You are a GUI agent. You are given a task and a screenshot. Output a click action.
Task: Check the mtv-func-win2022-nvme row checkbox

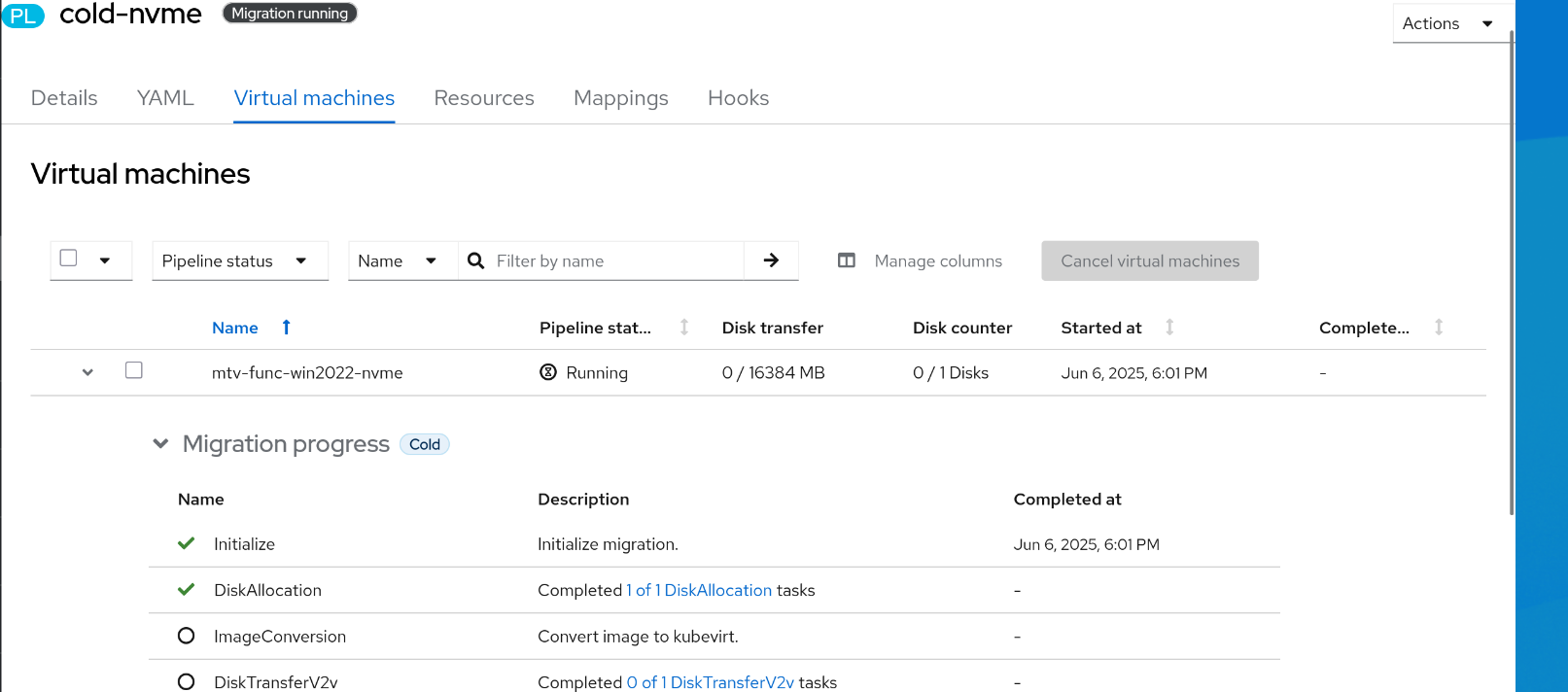tap(134, 370)
